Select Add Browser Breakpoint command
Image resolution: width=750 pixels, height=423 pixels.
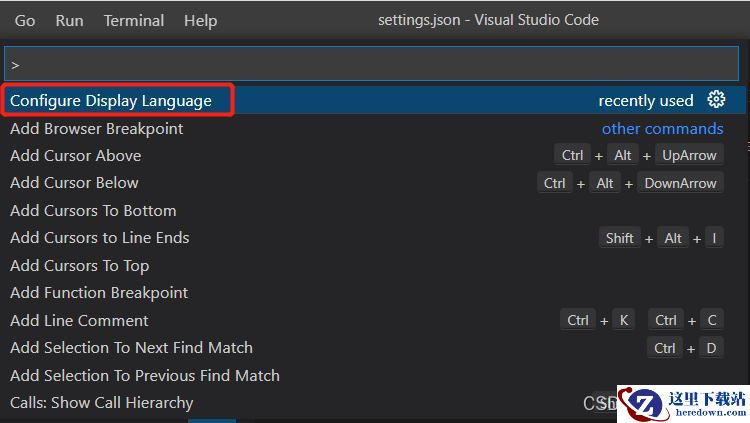pyautogui.click(x=373, y=128)
